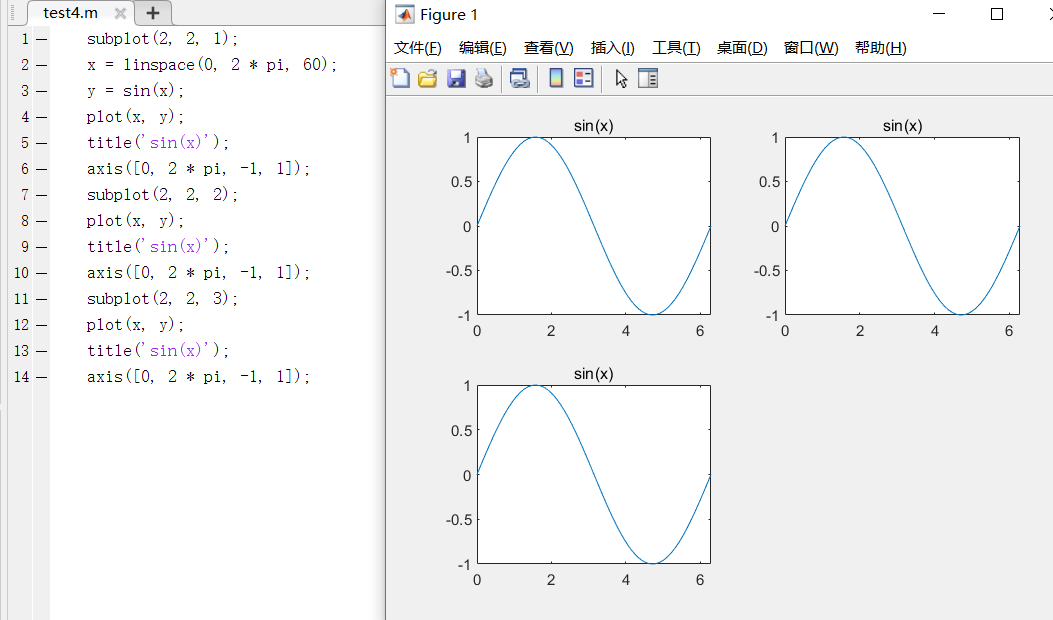Open the 帮助(H) menu
This screenshot has width=1053, height=620.
pyautogui.click(x=880, y=48)
